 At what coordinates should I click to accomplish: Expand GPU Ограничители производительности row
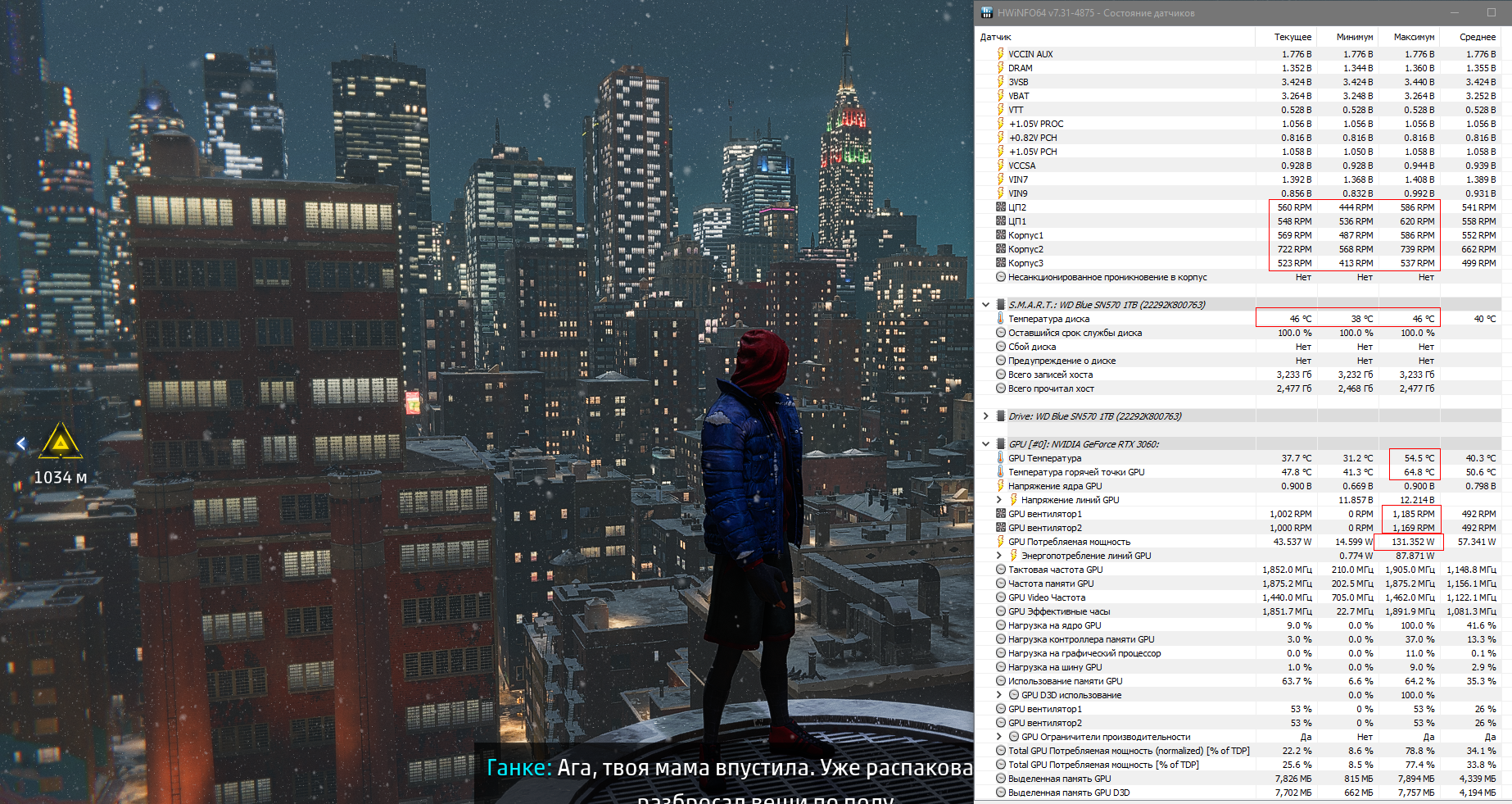click(x=998, y=737)
